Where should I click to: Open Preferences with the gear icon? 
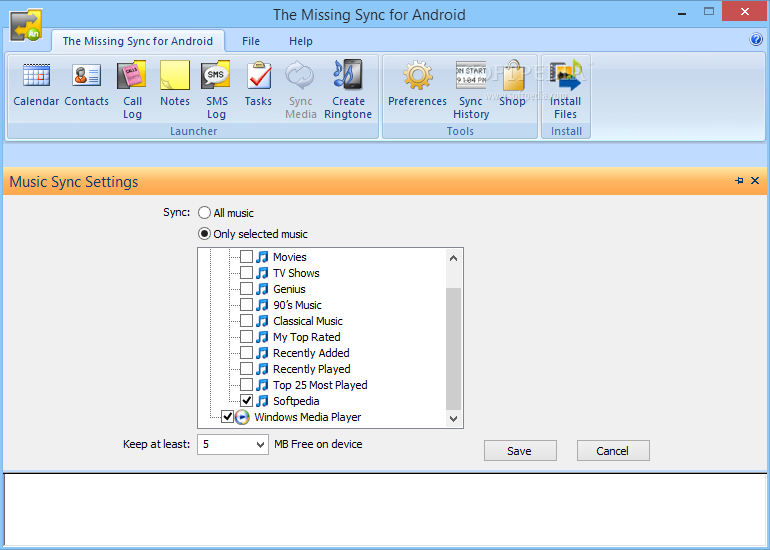click(x=417, y=76)
